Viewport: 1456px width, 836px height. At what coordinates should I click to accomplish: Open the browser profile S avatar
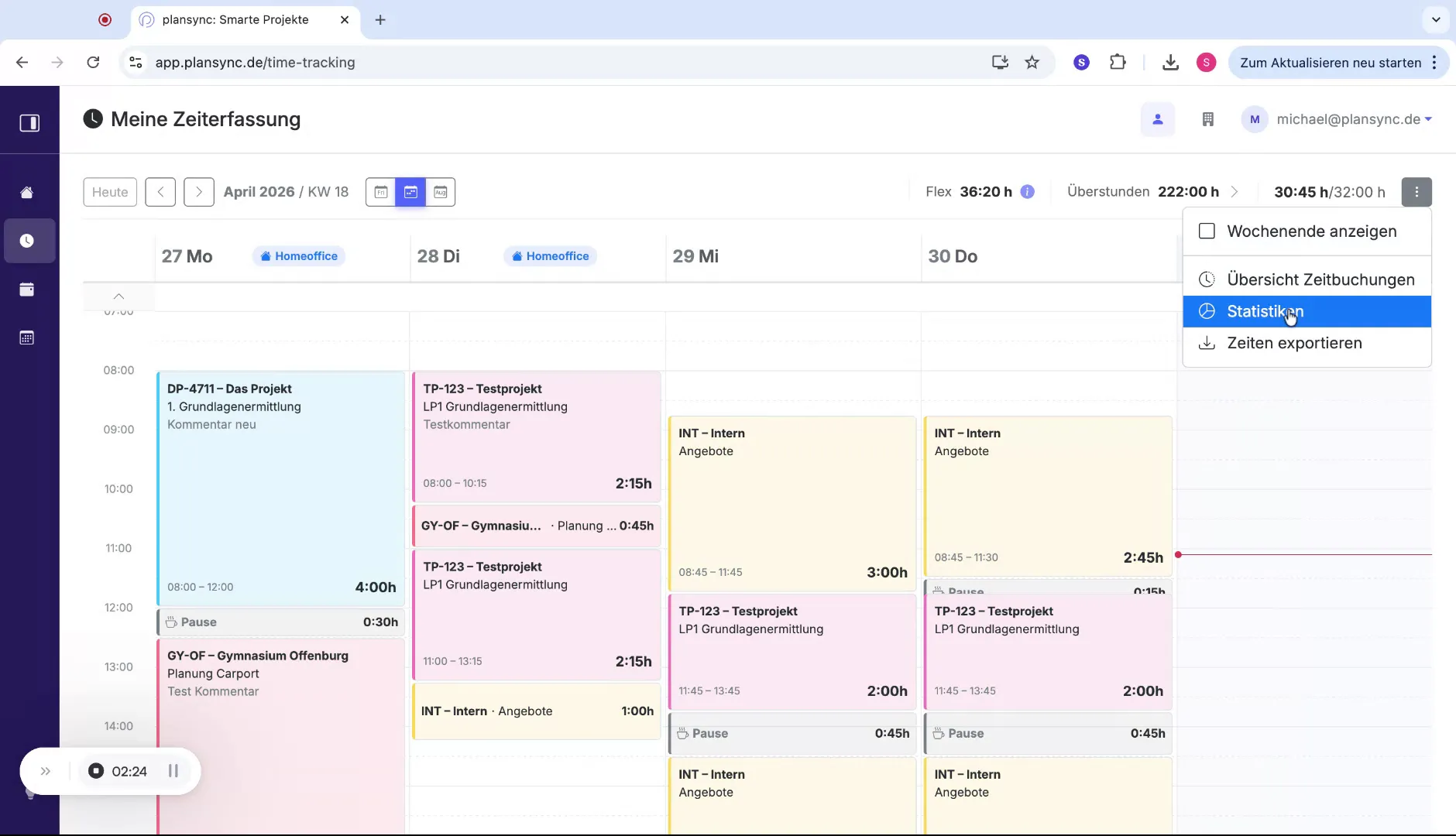[x=1206, y=63]
